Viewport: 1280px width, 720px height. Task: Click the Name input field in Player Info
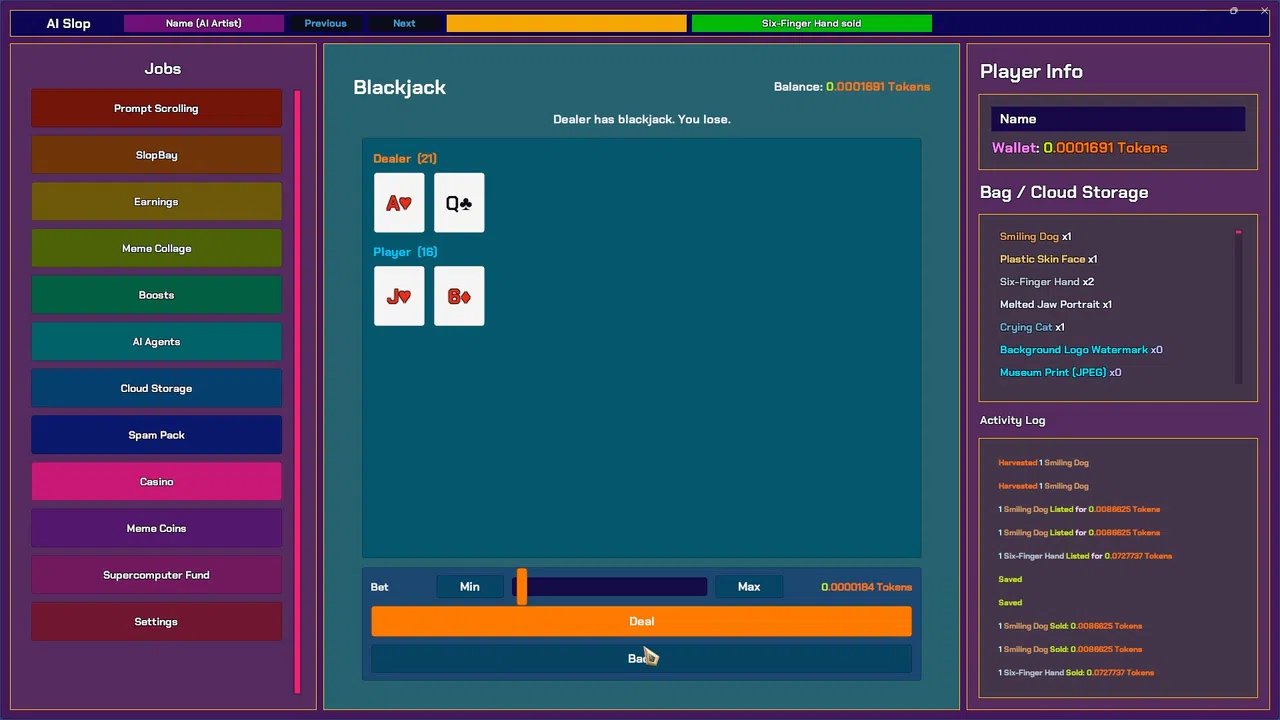click(1118, 119)
